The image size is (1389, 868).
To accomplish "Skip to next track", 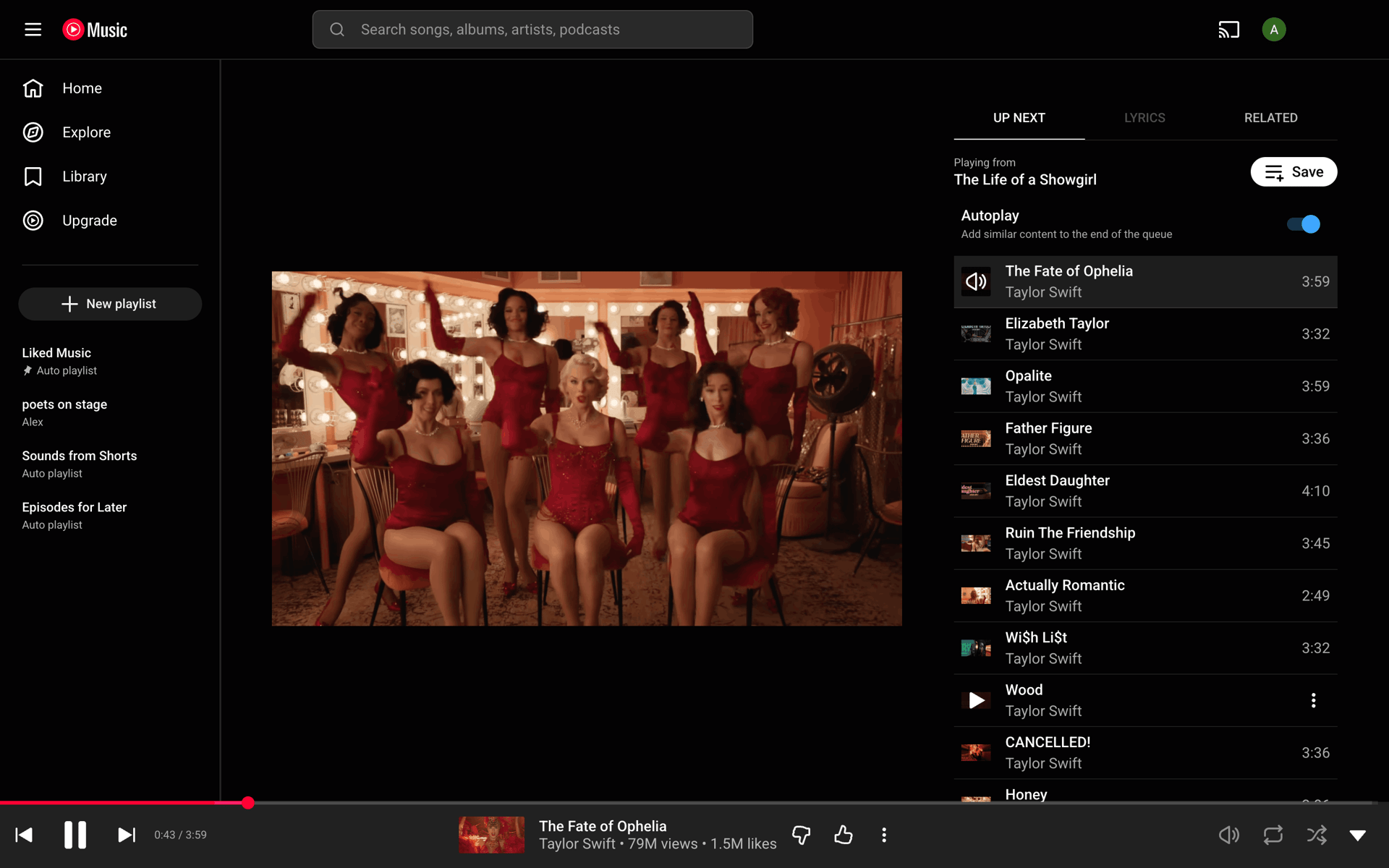I will 127,835.
